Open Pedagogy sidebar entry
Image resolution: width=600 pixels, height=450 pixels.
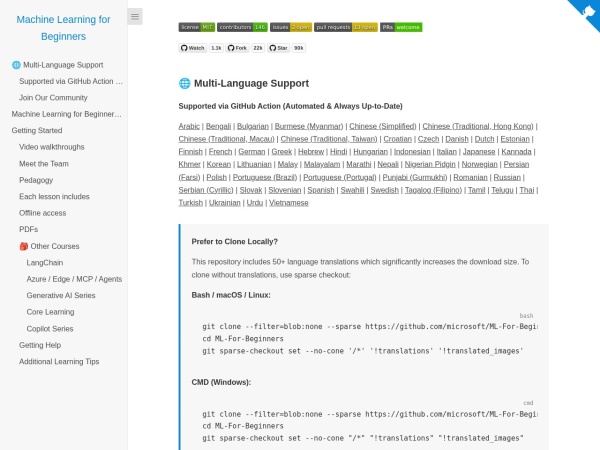tap(36, 180)
